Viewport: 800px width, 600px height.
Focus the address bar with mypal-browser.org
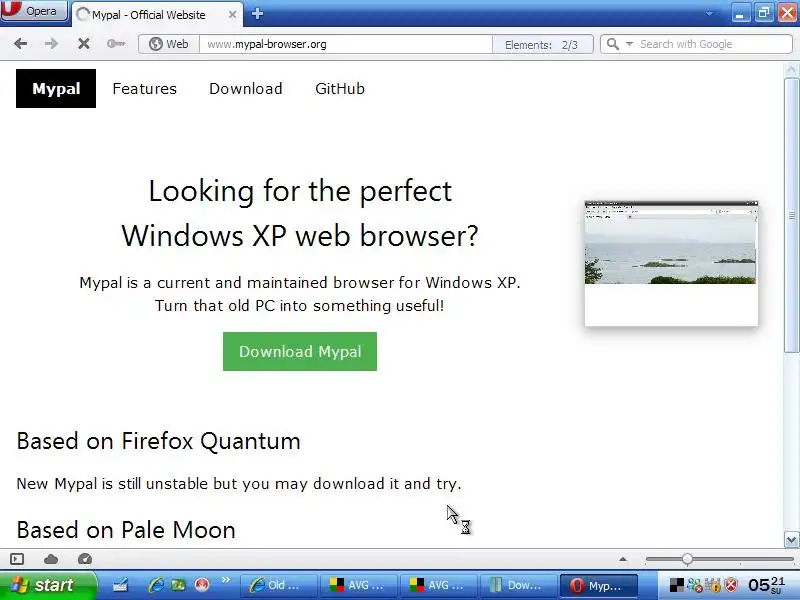(345, 44)
